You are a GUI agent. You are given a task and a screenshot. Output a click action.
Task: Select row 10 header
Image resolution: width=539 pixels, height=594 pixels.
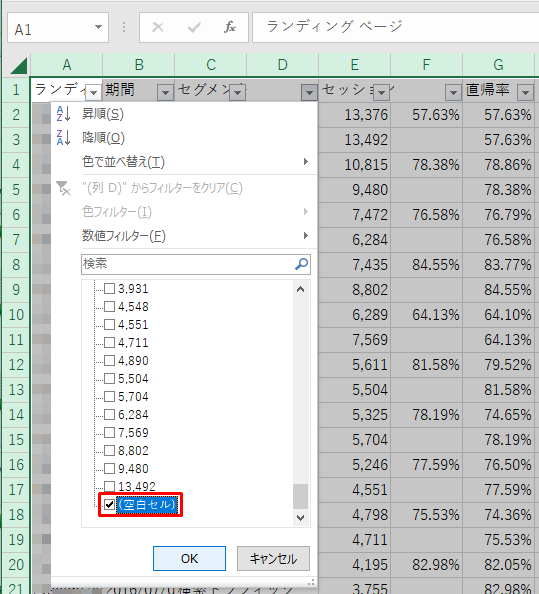[x=16, y=315]
